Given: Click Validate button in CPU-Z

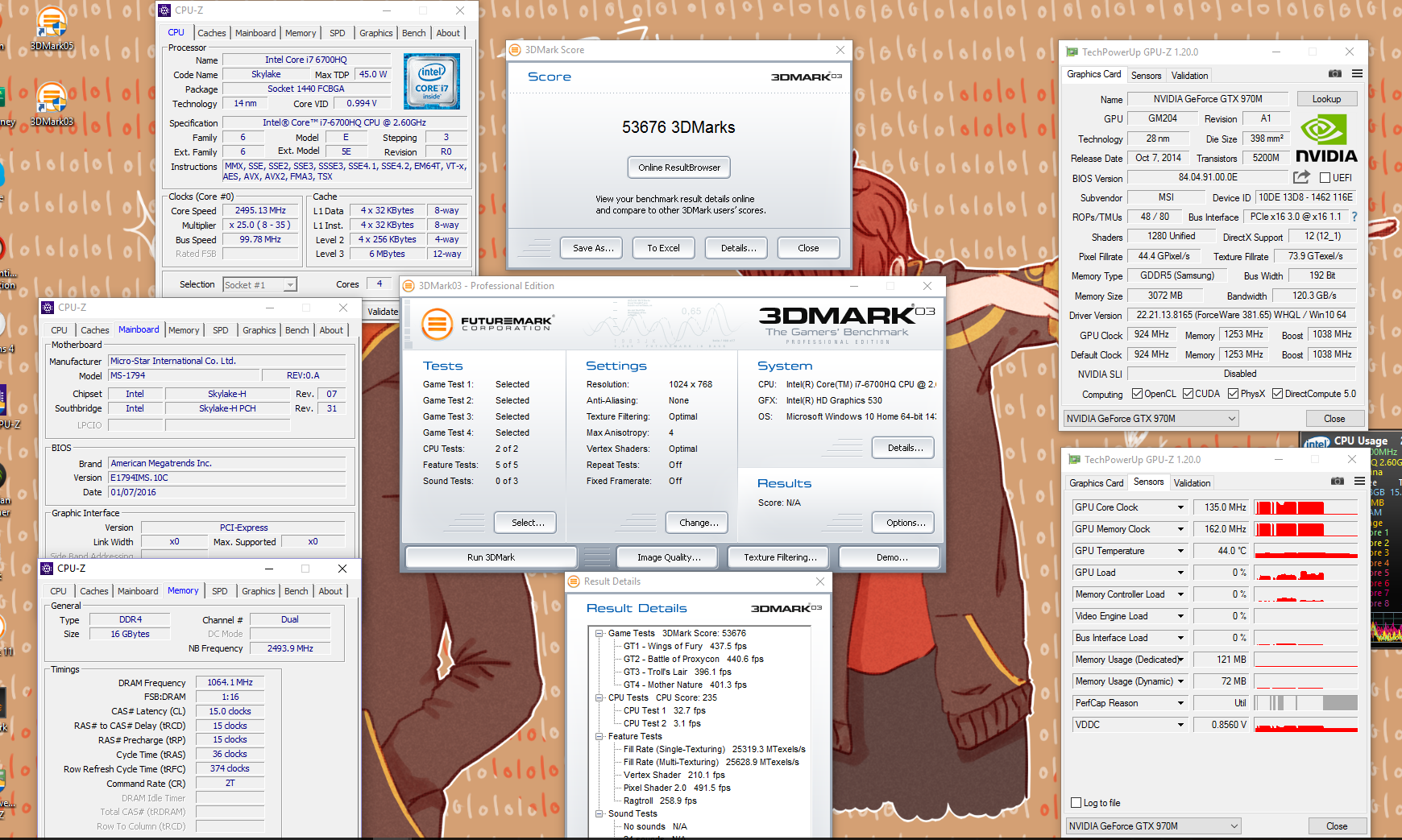Looking at the screenshot, I should 383,312.
